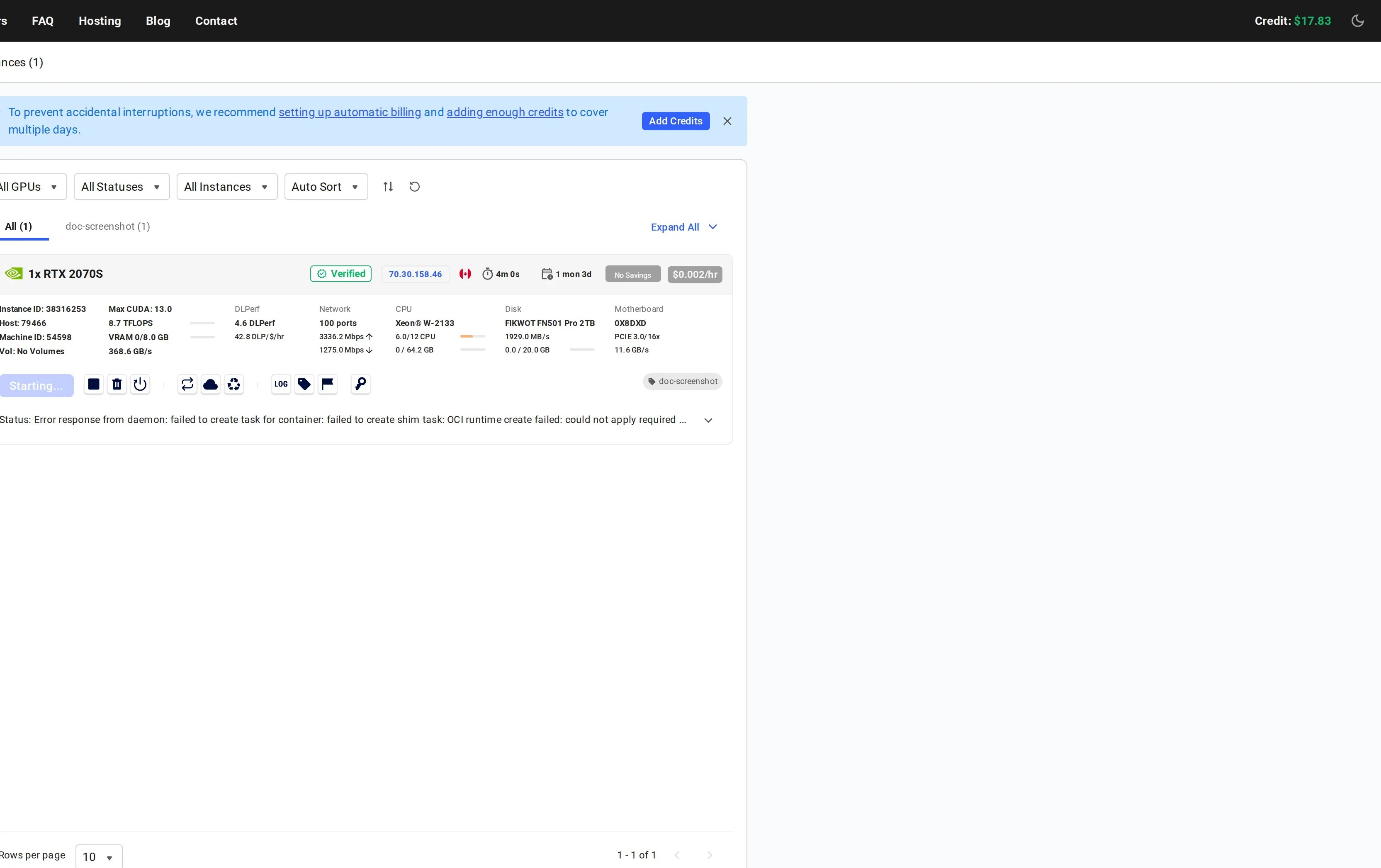1381x868 pixels.
Task: Open the instance LOG viewer
Action: click(281, 384)
